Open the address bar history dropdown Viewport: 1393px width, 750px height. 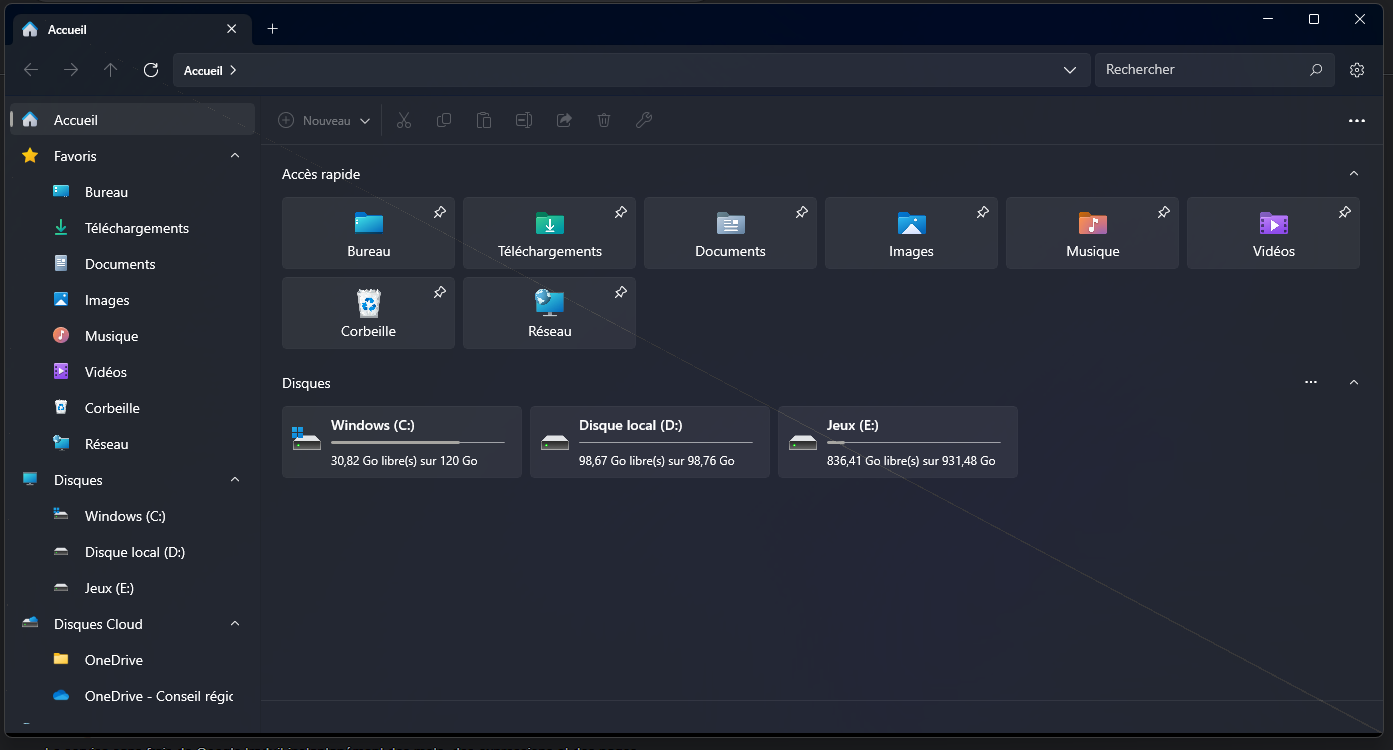(x=1070, y=70)
